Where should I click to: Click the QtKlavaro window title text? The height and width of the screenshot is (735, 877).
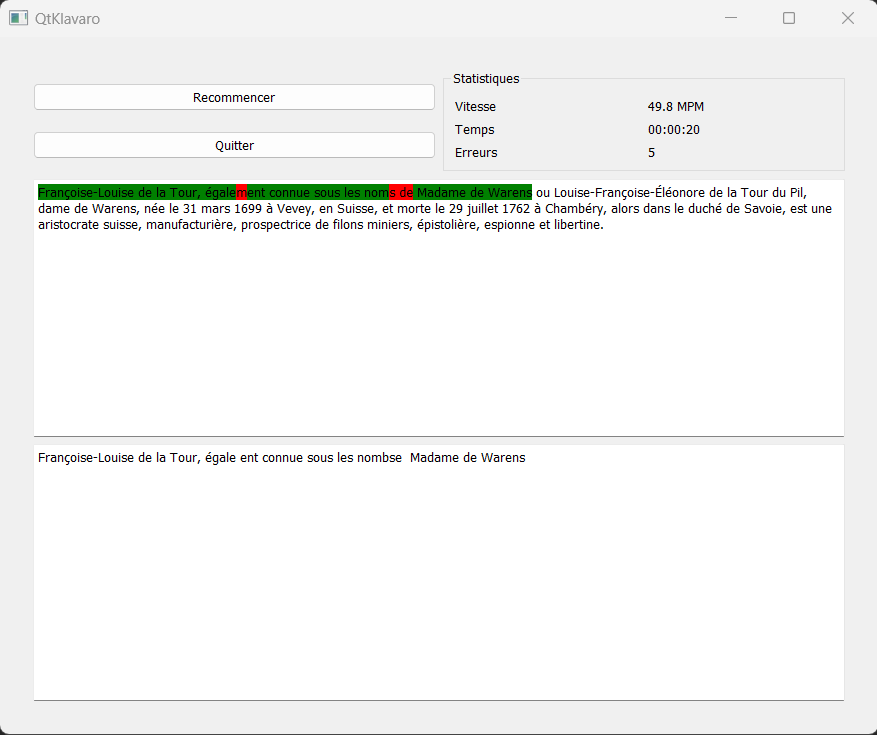pos(68,18)
